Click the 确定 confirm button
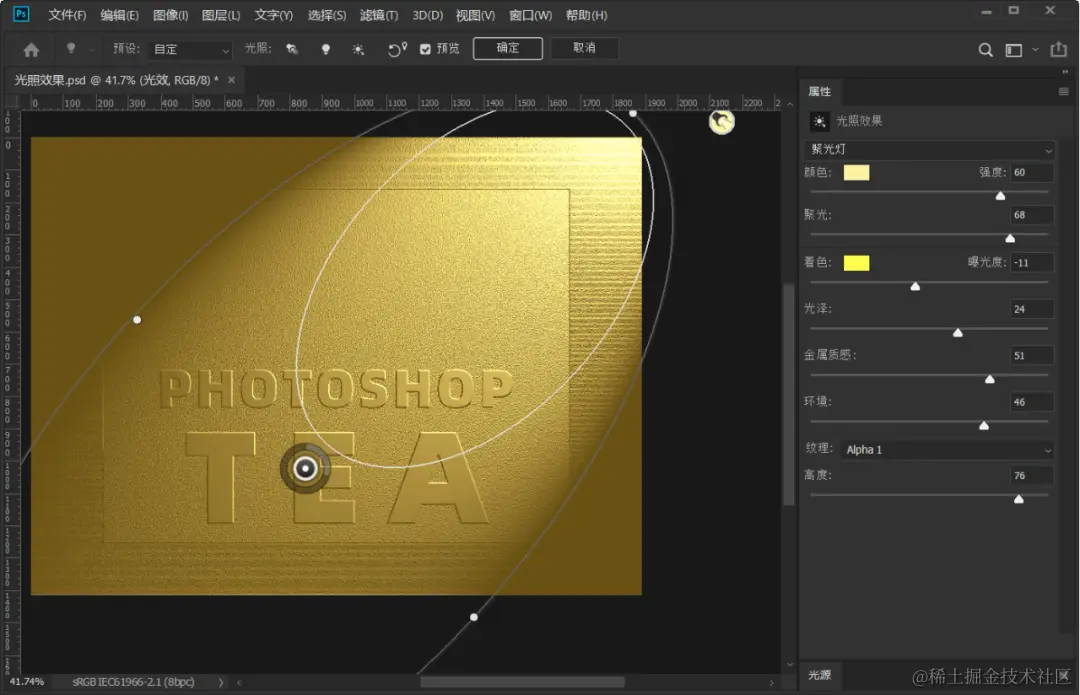 [508, 48]
